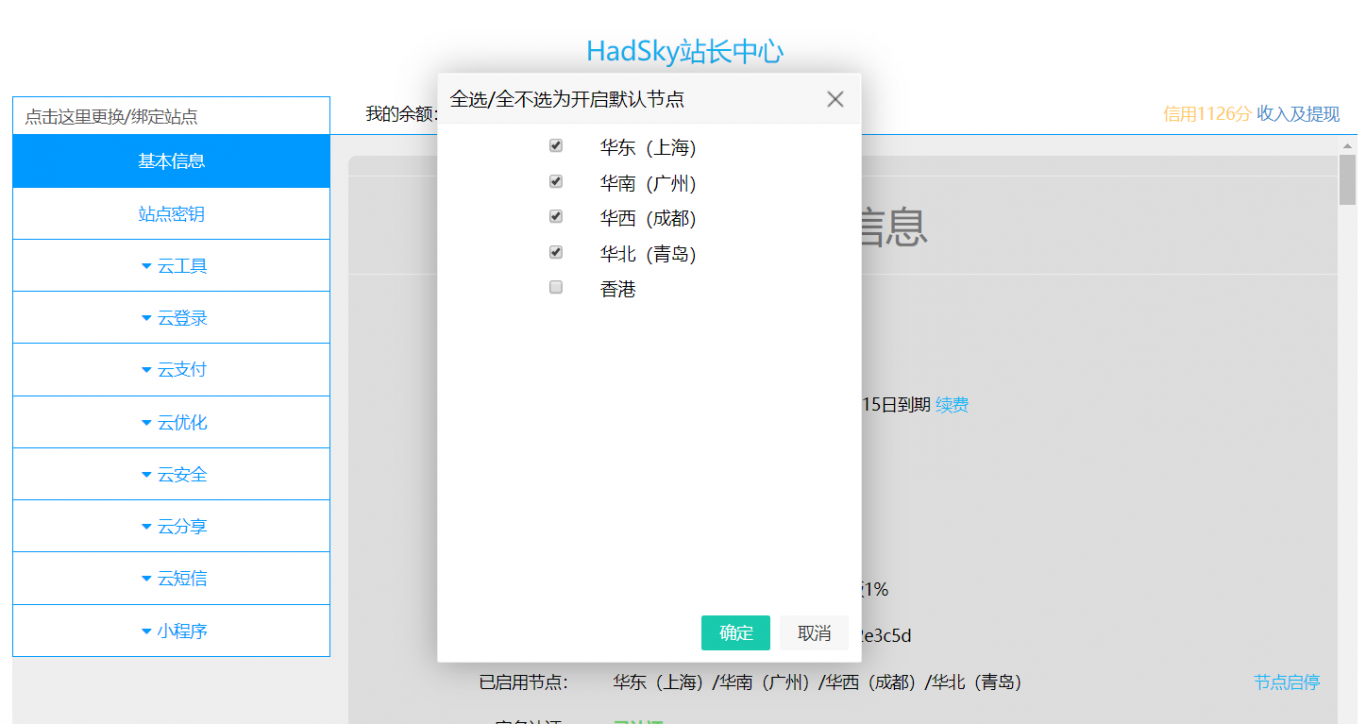Screen dimensions: 1366x724
Task: Click the 华北（青岛）label in dialog
Action: point(648,254)
